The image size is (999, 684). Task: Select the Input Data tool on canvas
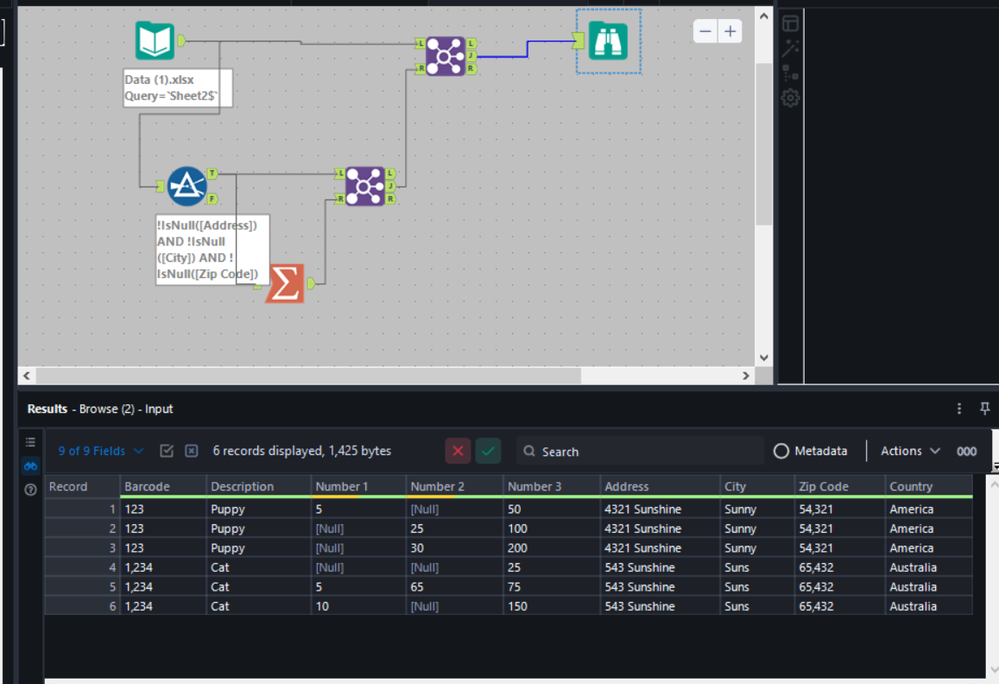(x=155, y=41)
